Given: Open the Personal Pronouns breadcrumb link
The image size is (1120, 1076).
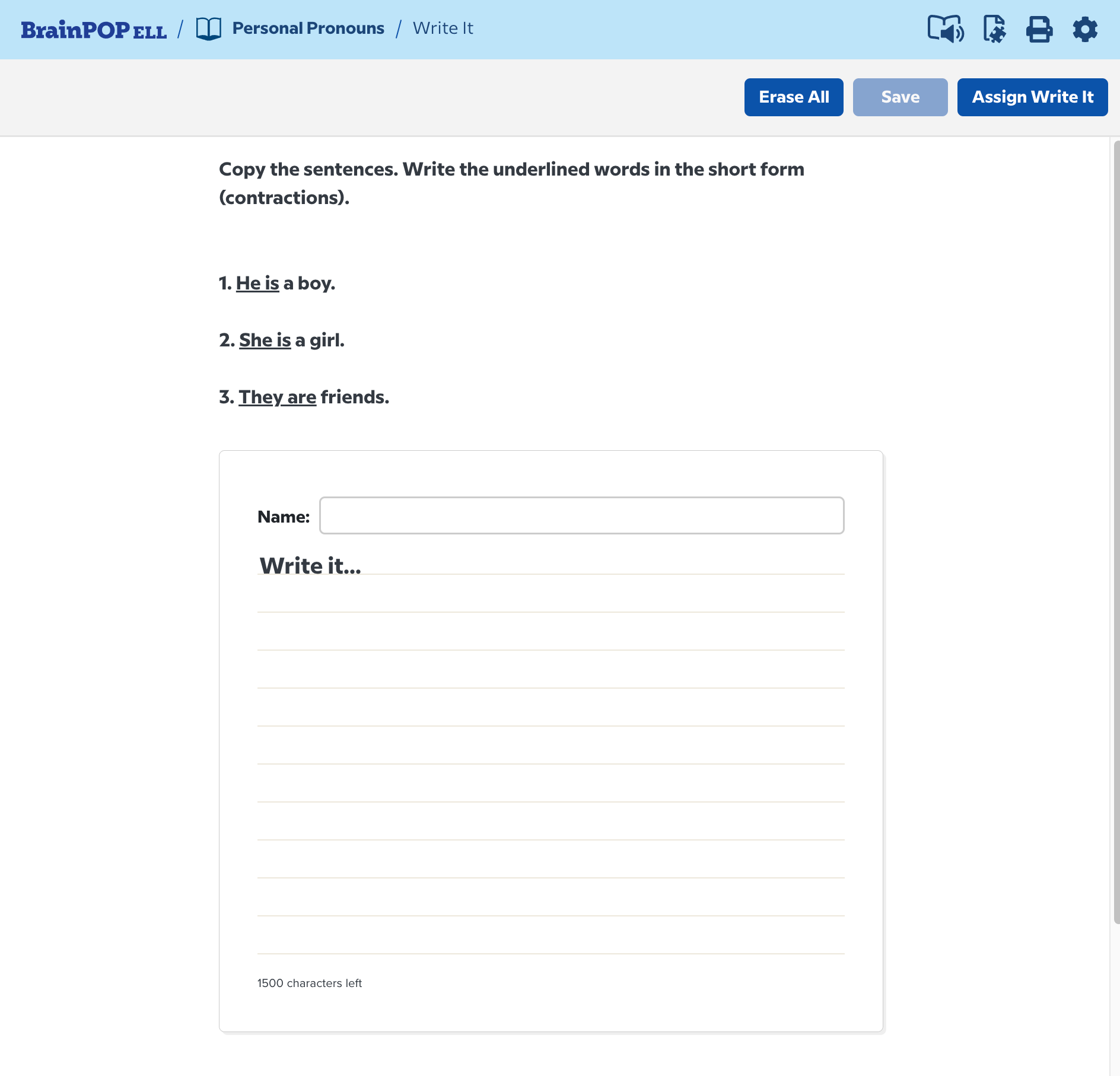Looking at the screenshot, I should [x=308, y=28].
